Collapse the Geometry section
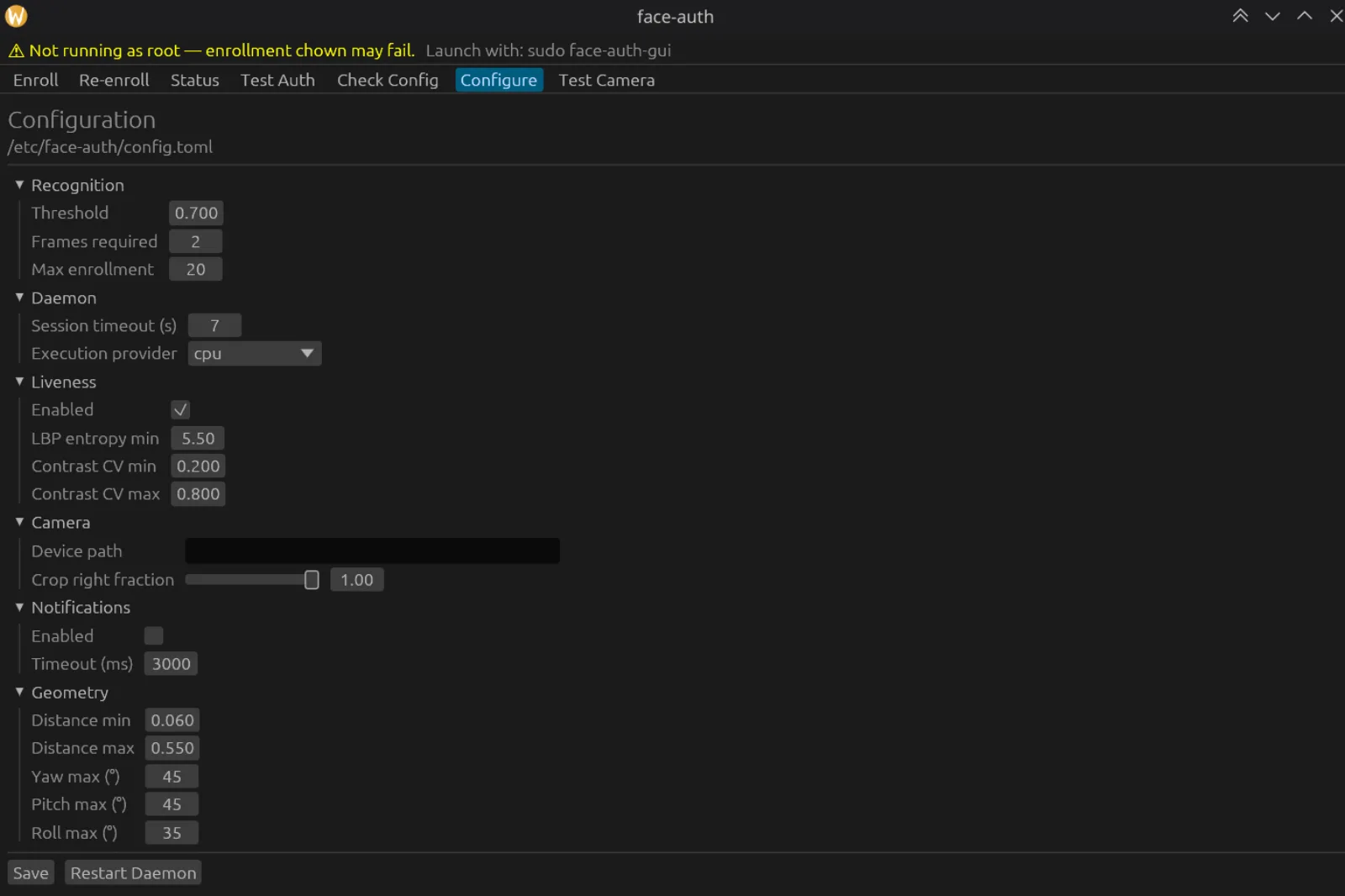The height and width of the screenshot is (896, 1345). [19, 692]
